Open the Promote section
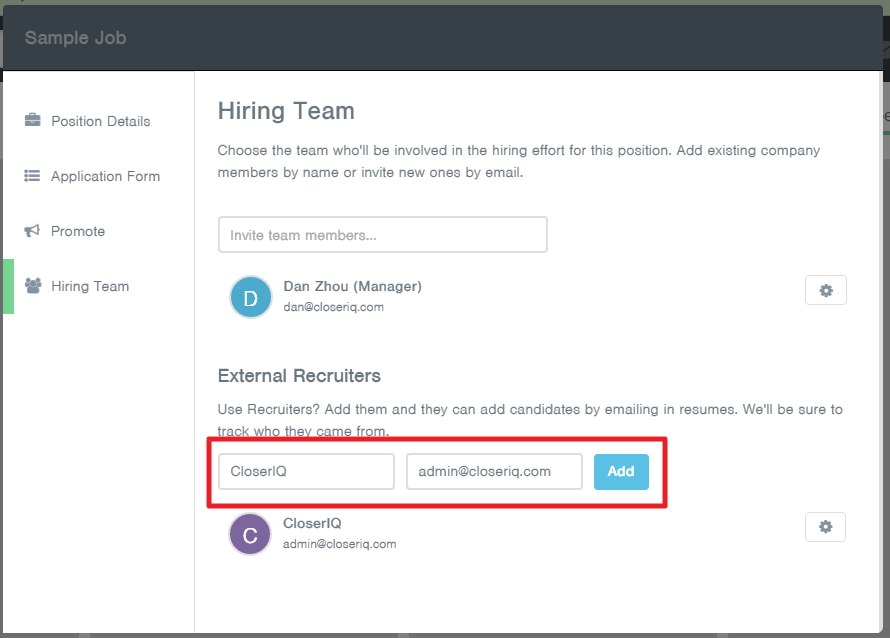The image size is (890, 638). click(78, 231)
